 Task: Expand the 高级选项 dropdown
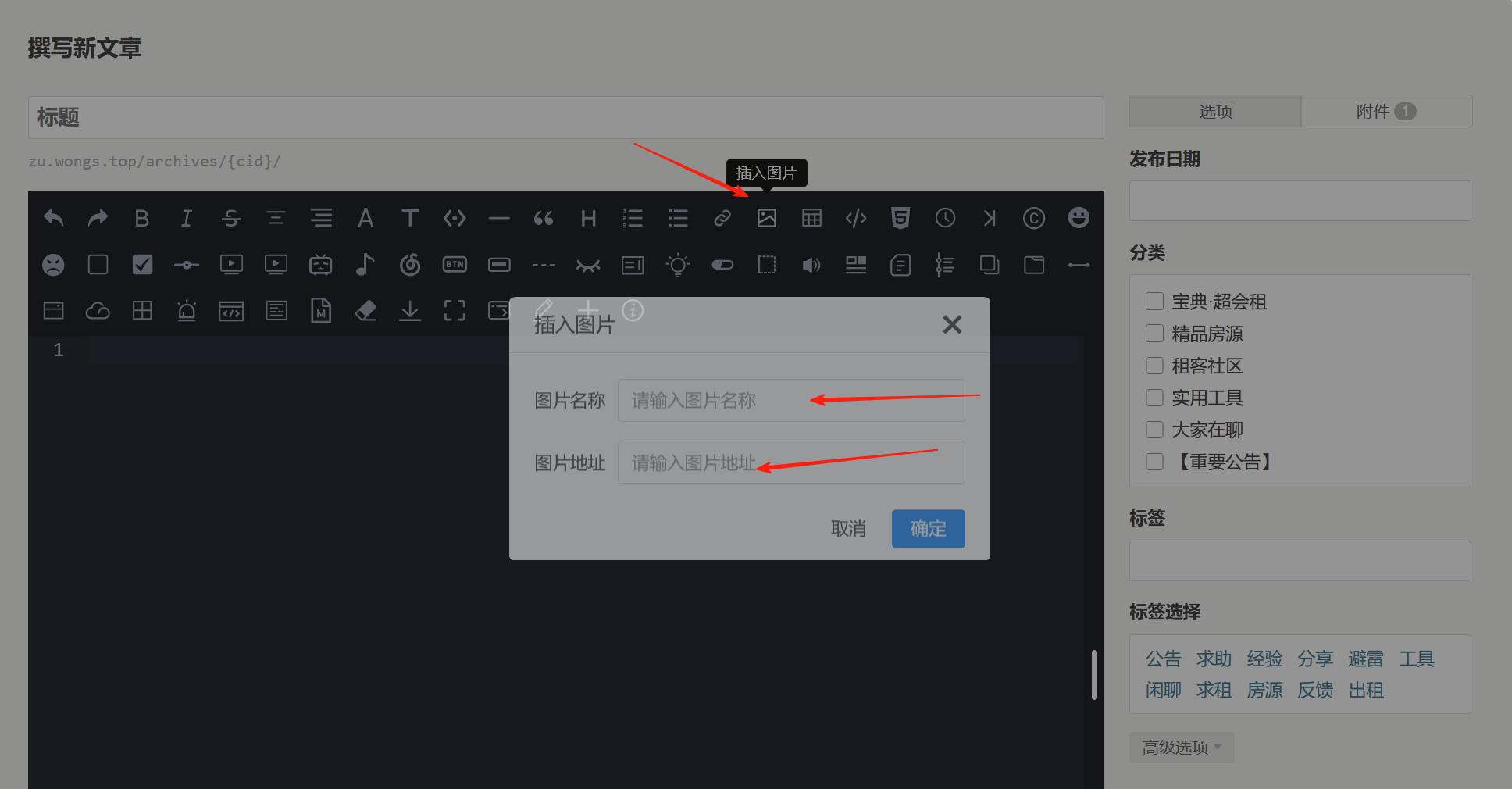coord(1181,748)
